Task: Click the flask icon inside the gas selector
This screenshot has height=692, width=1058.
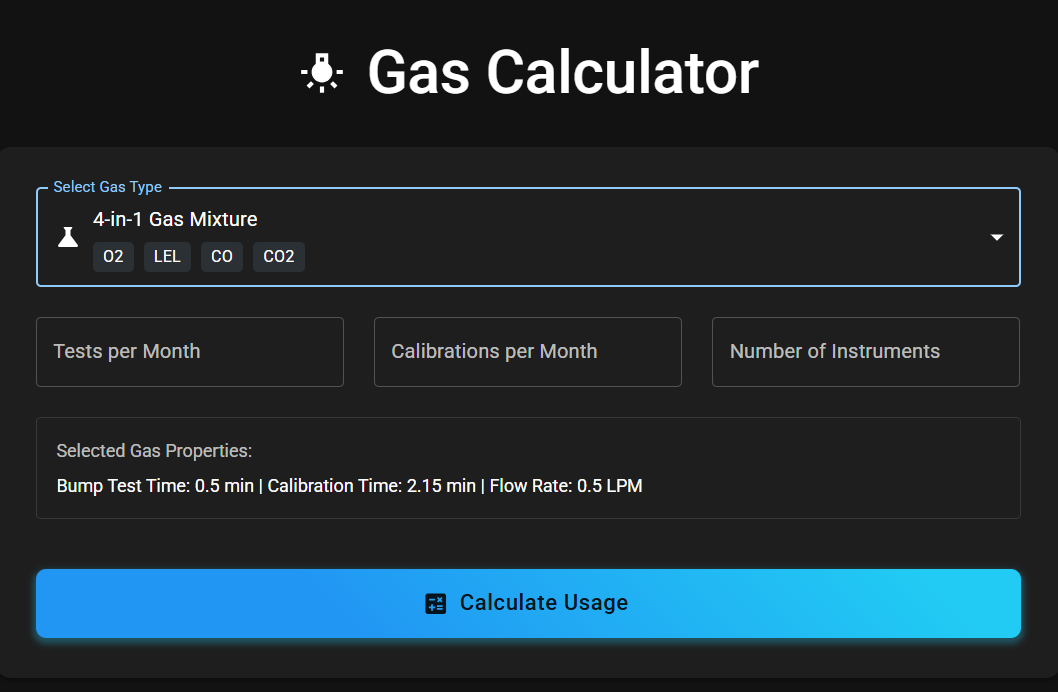Action: [67, 236]
